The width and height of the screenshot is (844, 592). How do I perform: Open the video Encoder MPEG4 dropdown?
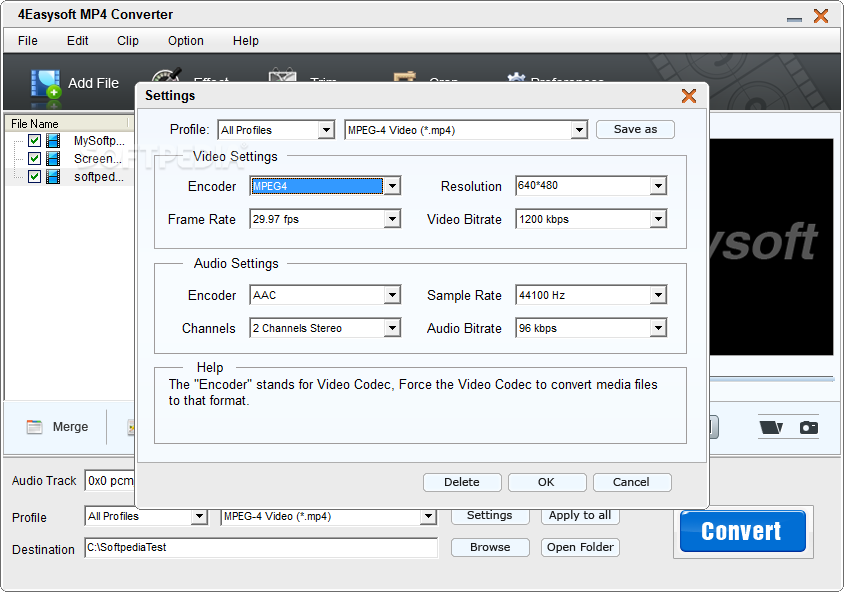click(392, 186)
